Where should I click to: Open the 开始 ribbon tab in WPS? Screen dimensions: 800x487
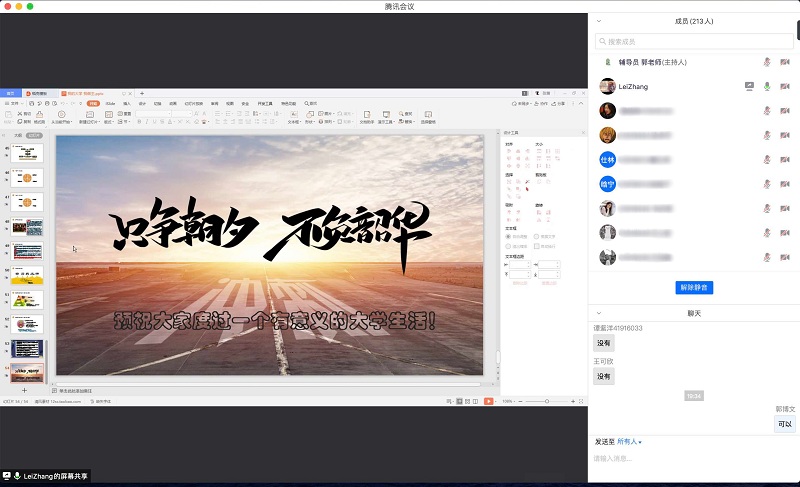93,103
